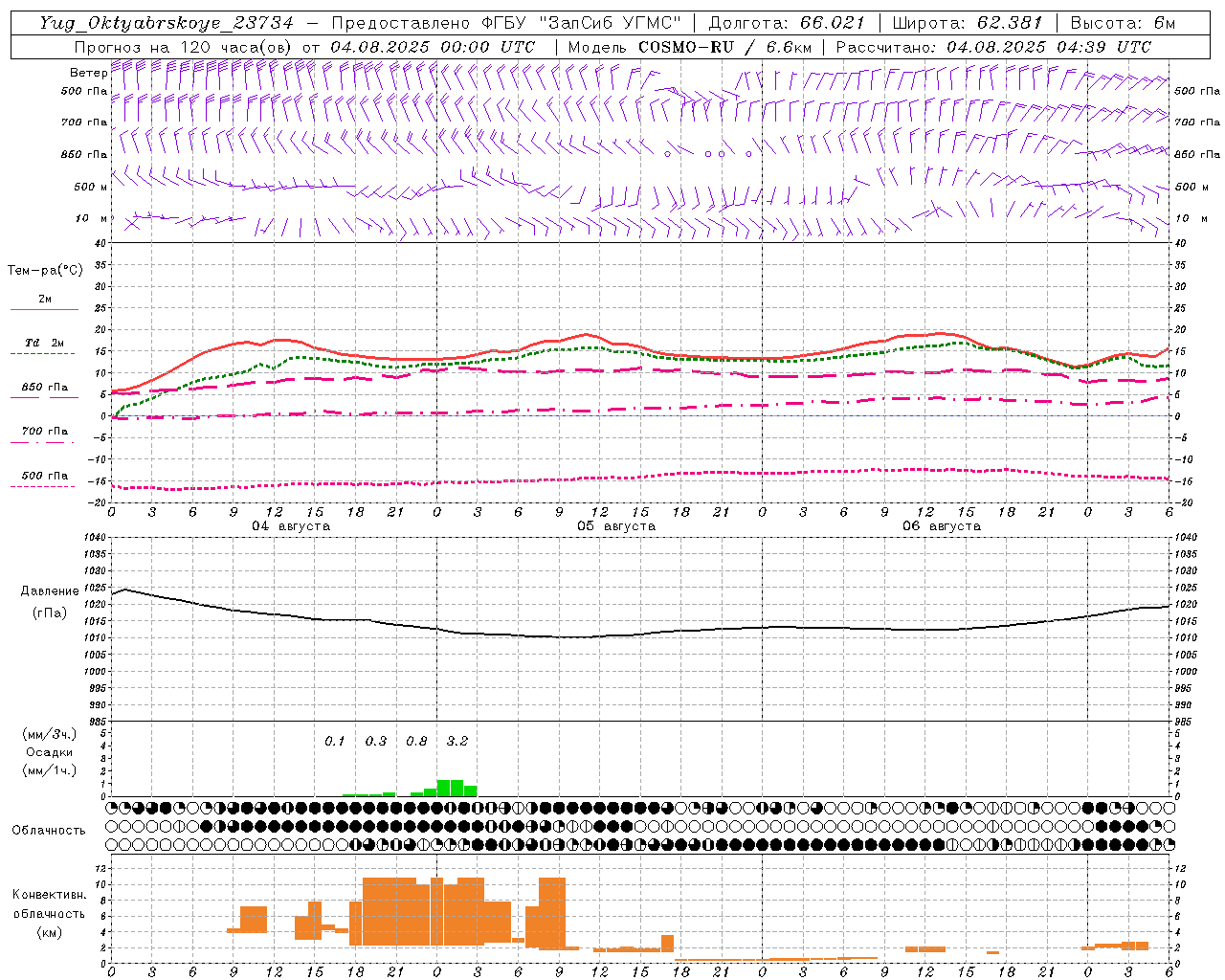Select the text Предоставлено ФГБУ "ЗапСиб УГМС"
This screenshot has width=1225, height=980.
click(505, 23)
